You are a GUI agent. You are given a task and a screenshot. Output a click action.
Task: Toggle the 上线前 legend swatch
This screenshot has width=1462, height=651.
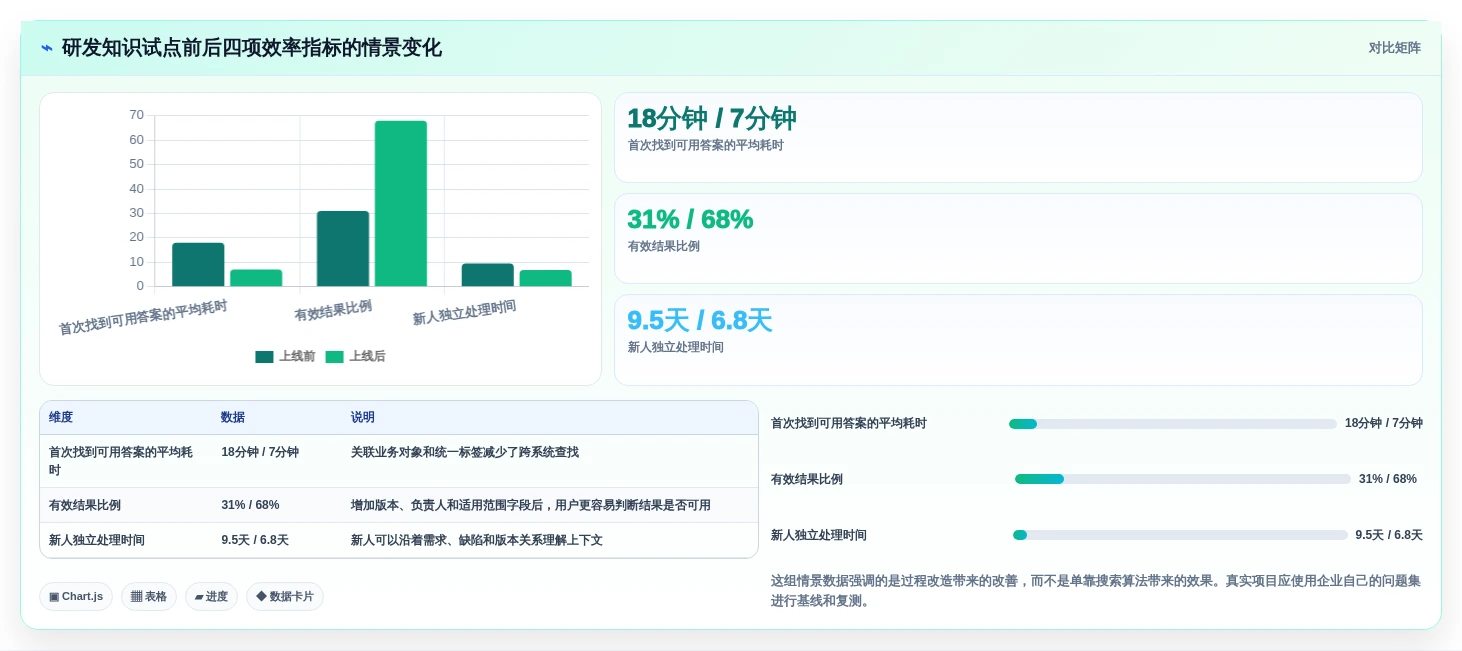264,357
